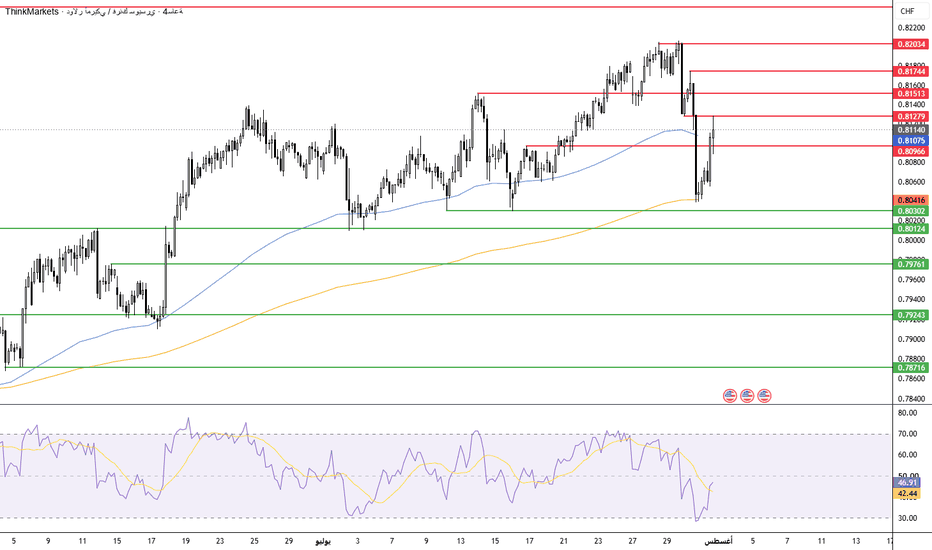
Task: Select the 0.81513 resistance price label
Action: pyautogui.click(x=911, y=93)
